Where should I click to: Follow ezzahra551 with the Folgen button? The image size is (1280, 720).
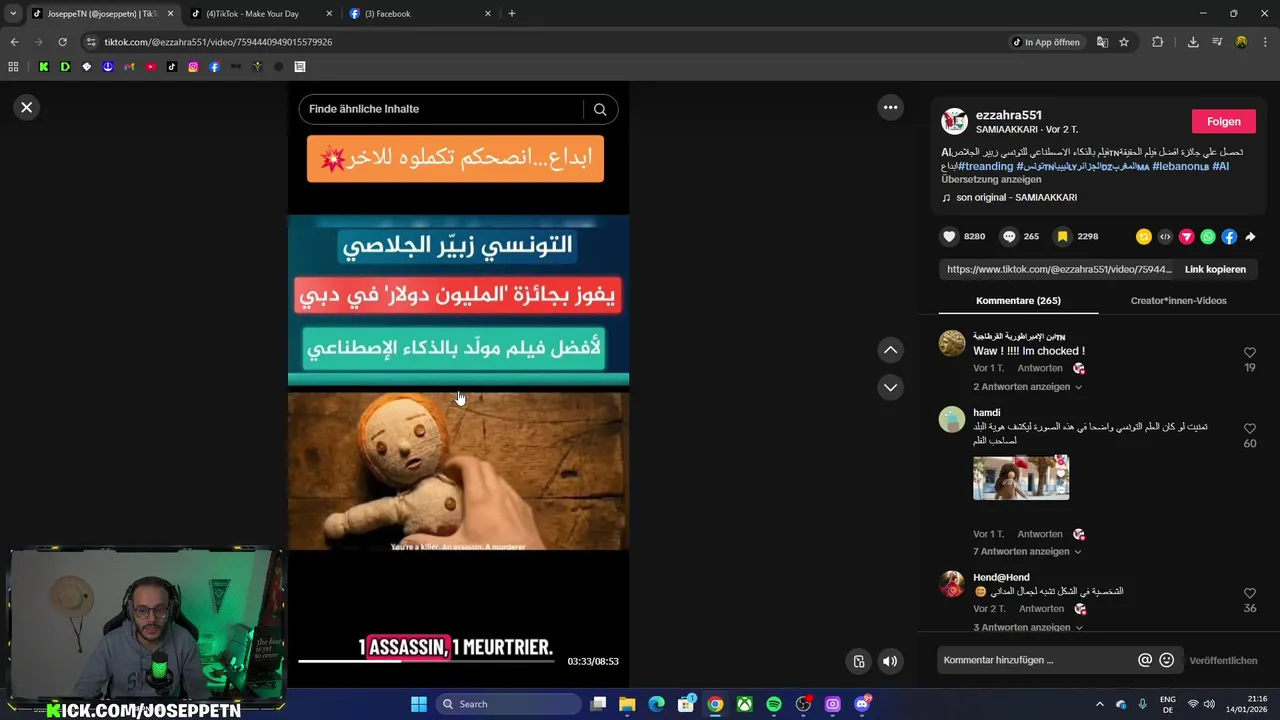click(x=1223, y=121)
